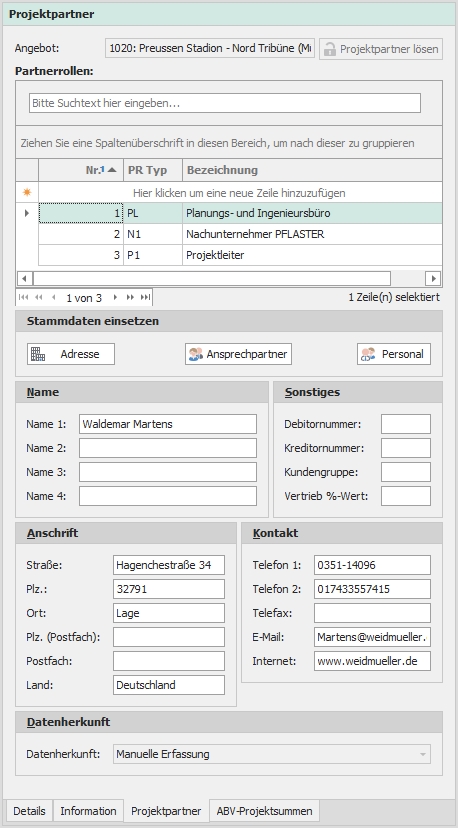Click the grid scrollbar left arrow
The height and width of the screenshot is (828, 458).
point(24,278)
